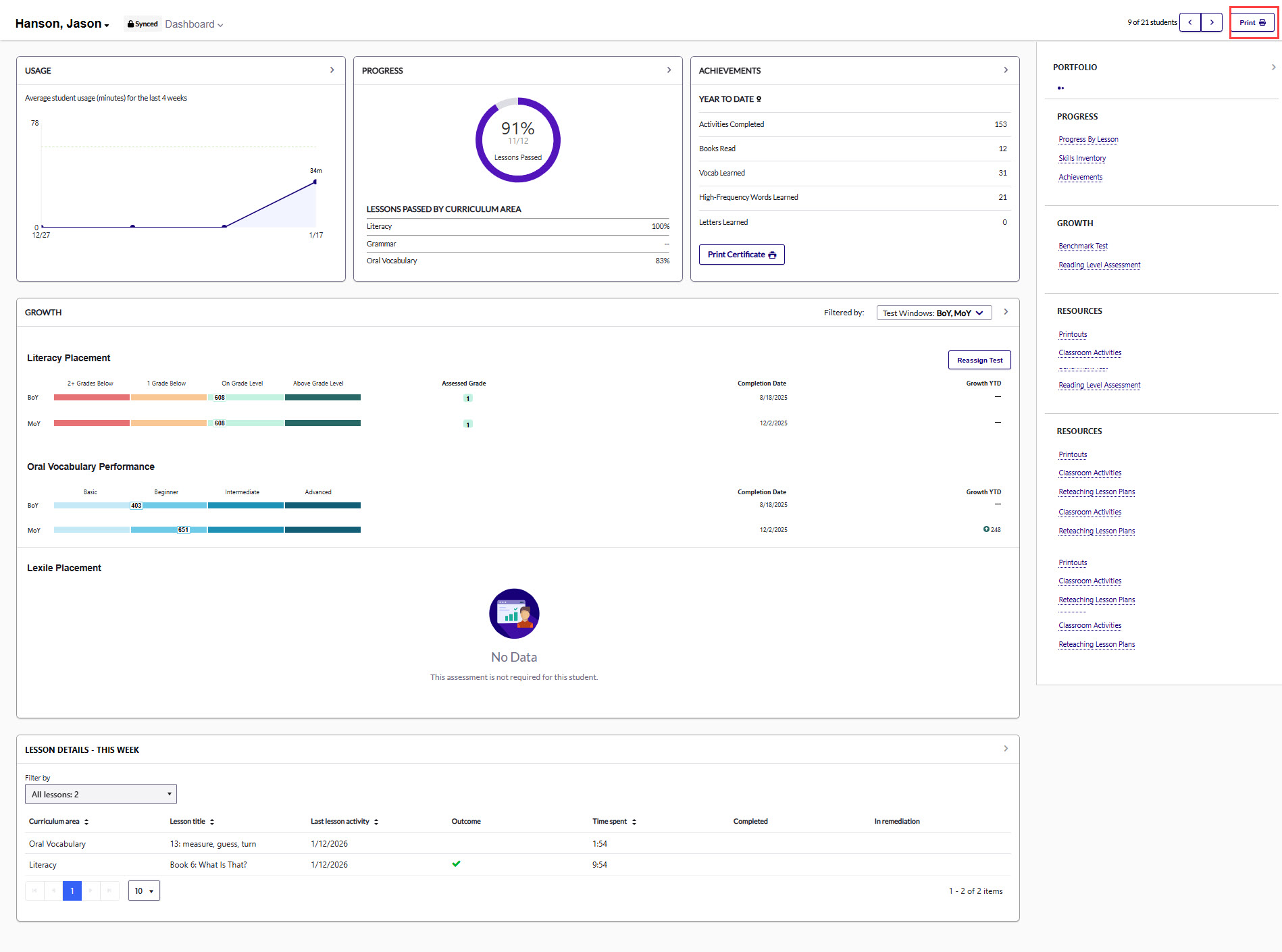Click the No Data illustration icon
This screenshot has height=952, width=1282.
point(514,613)
